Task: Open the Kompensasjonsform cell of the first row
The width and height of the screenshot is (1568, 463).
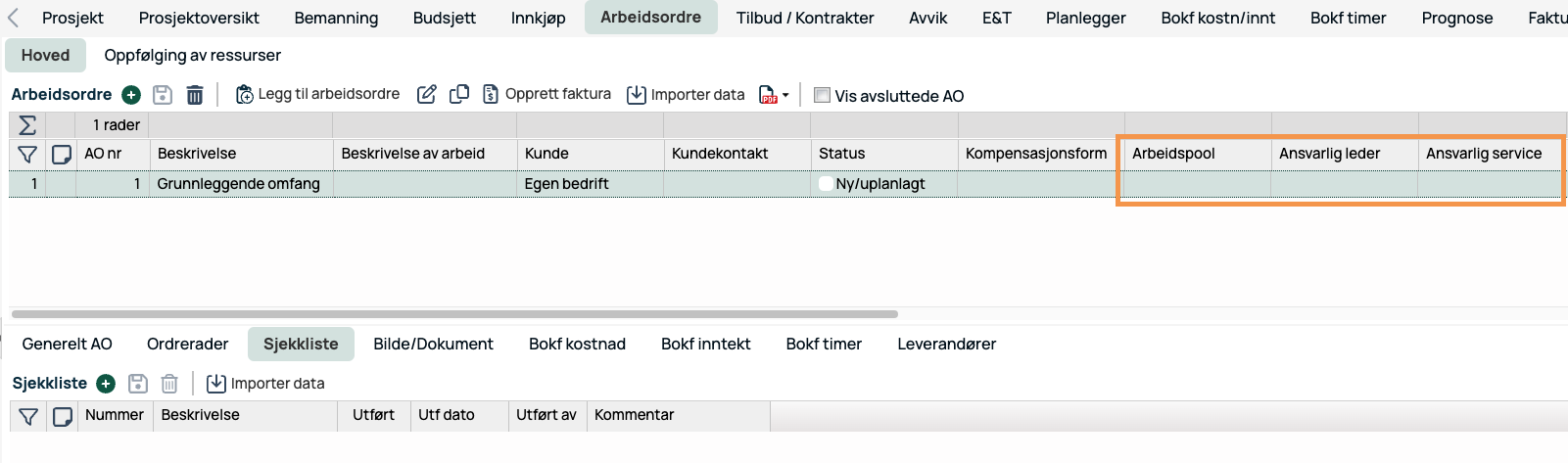Action: (1036, 184)
